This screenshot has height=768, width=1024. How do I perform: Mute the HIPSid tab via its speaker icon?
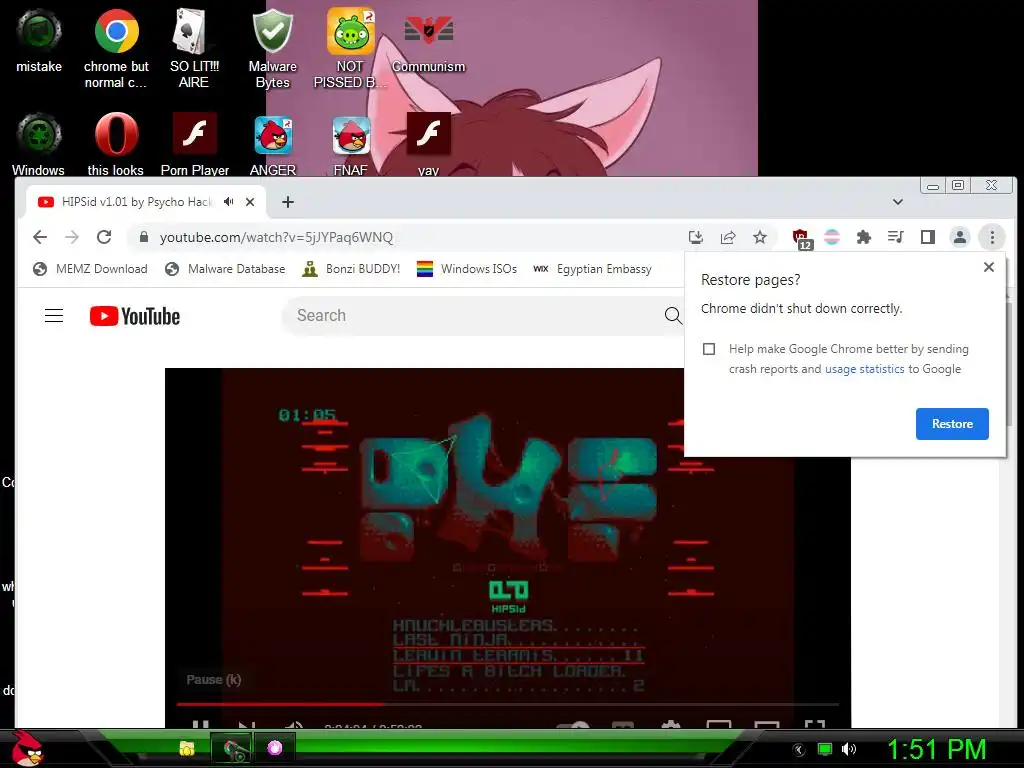228,202
